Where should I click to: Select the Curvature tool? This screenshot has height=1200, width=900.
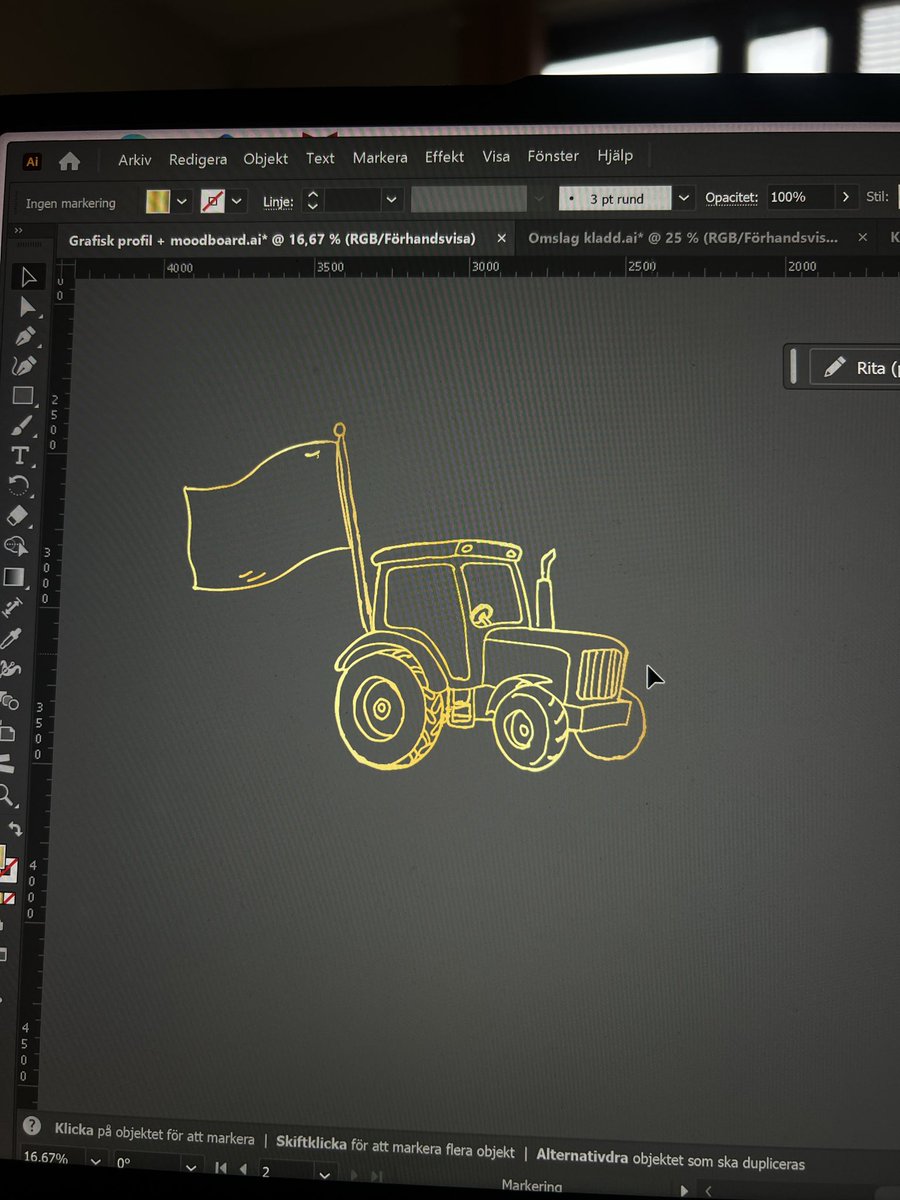(25, 366)
